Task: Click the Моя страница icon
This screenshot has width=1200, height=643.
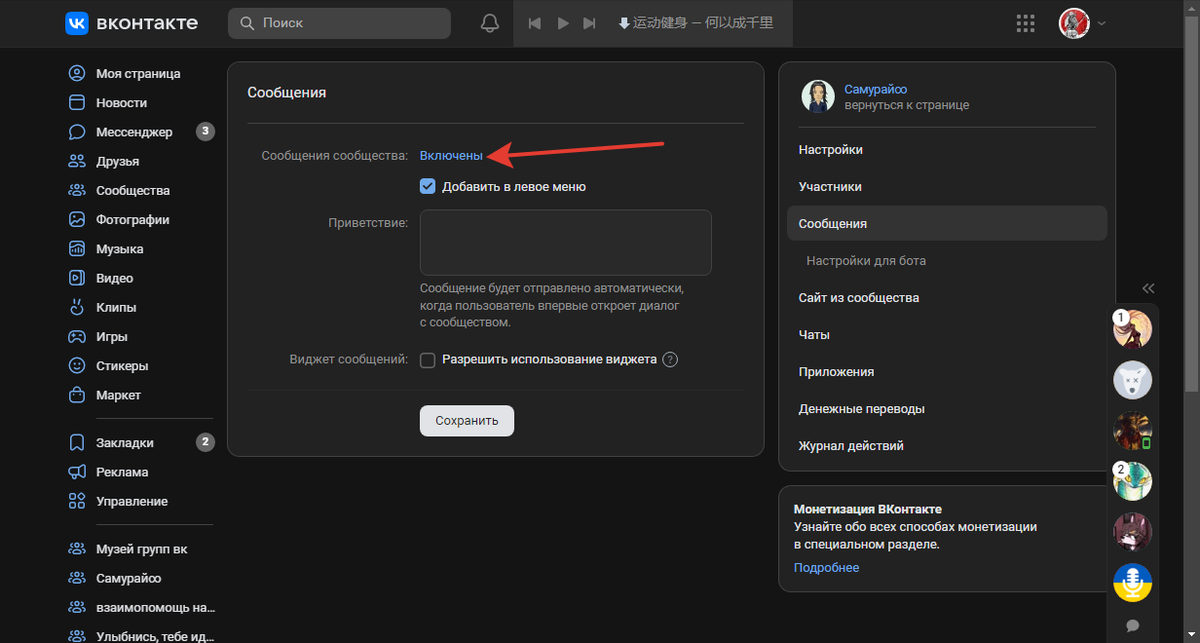Action: coord(77,74)
